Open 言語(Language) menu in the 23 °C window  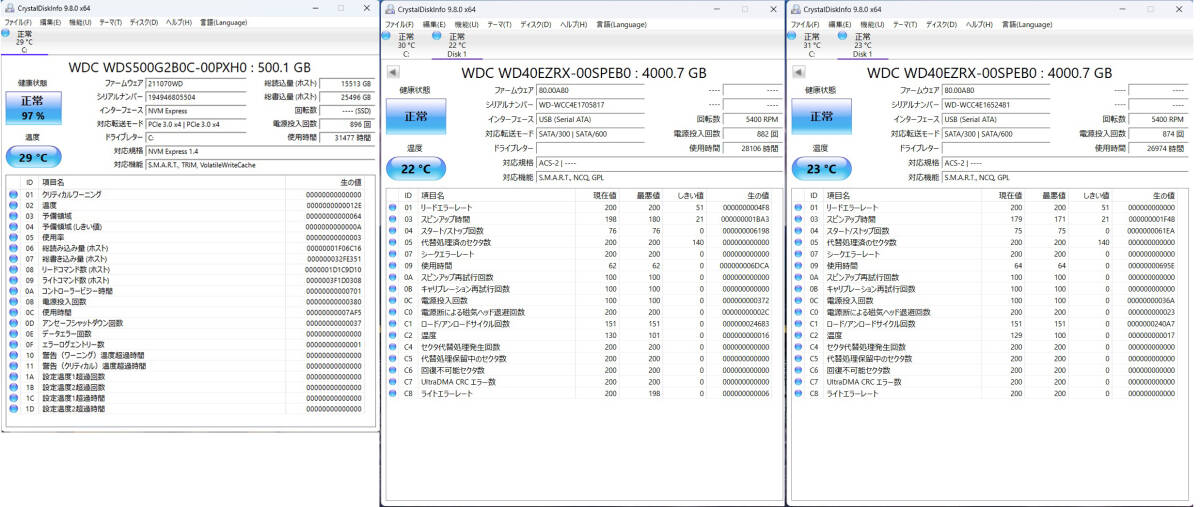tap(1027, 24)
